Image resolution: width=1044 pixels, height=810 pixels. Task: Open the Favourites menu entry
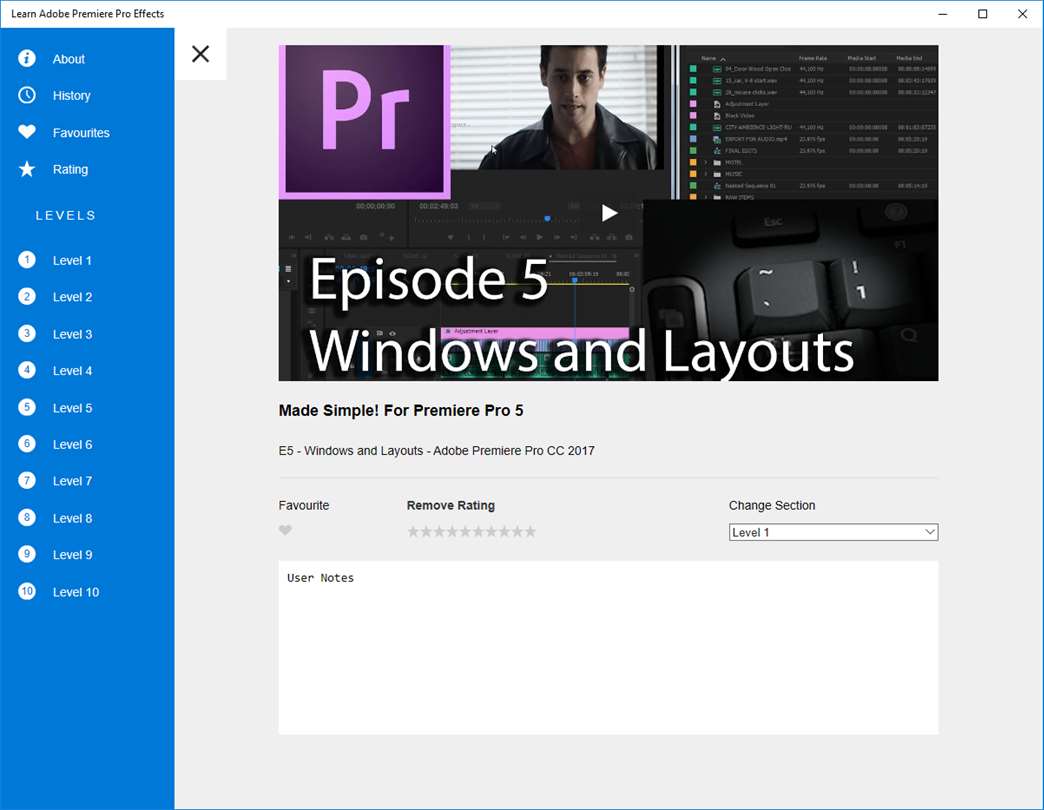(81, 133)
